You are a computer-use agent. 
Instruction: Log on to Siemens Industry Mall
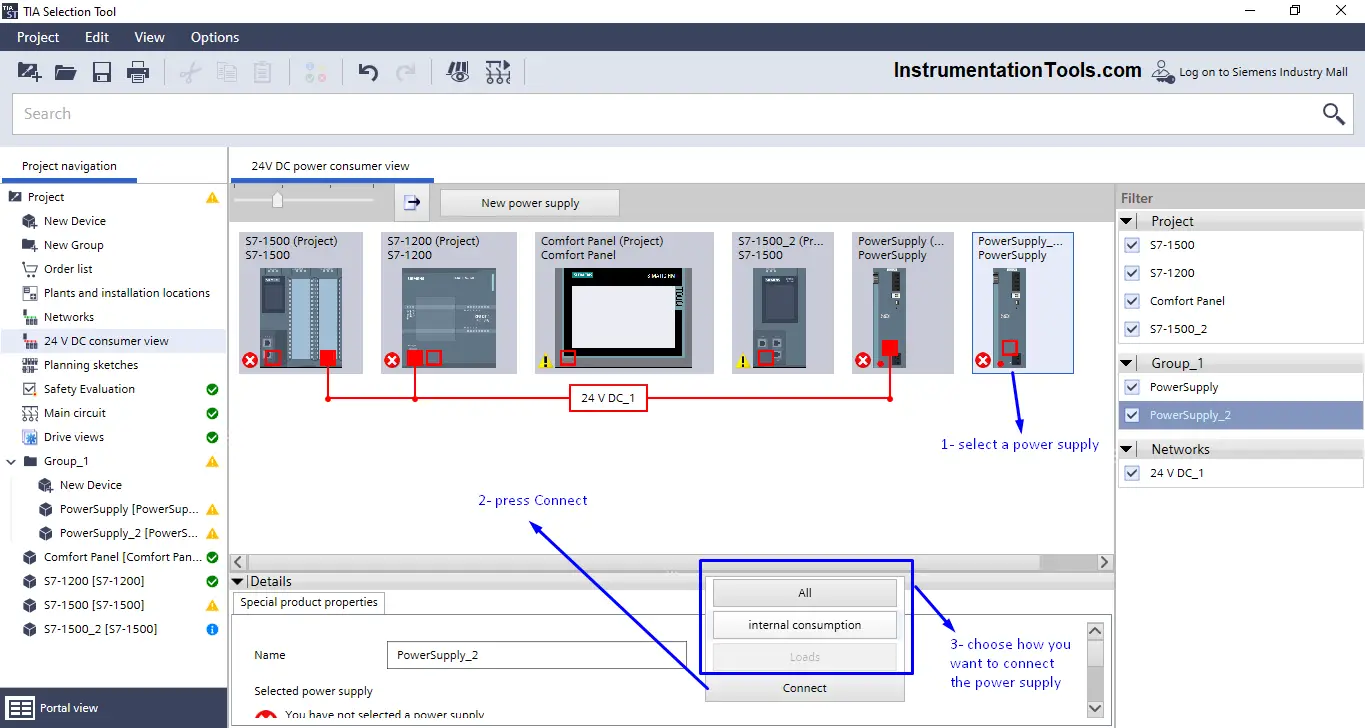[1263, 72]
